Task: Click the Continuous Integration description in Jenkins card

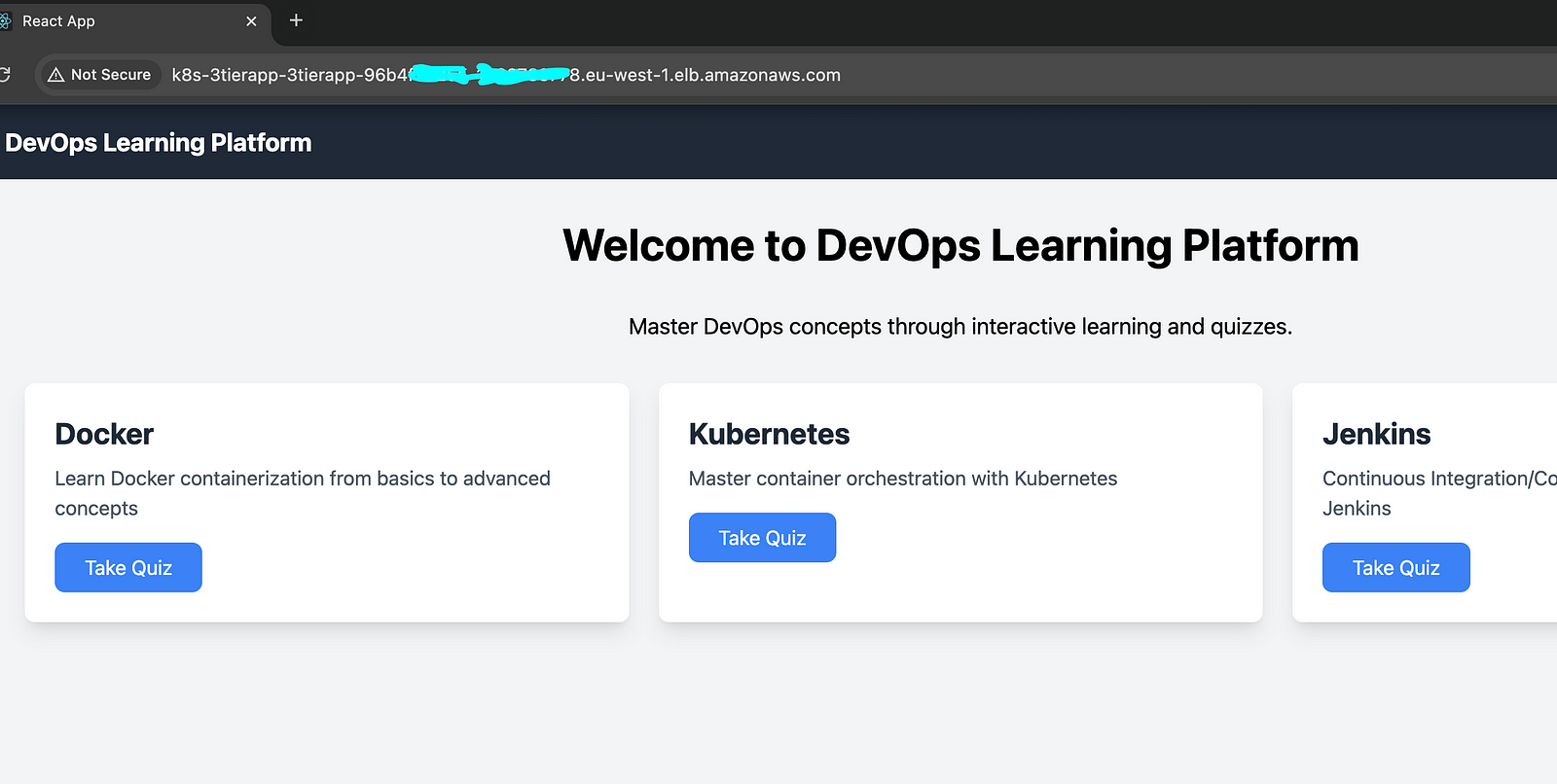Action: point(1439,493)
